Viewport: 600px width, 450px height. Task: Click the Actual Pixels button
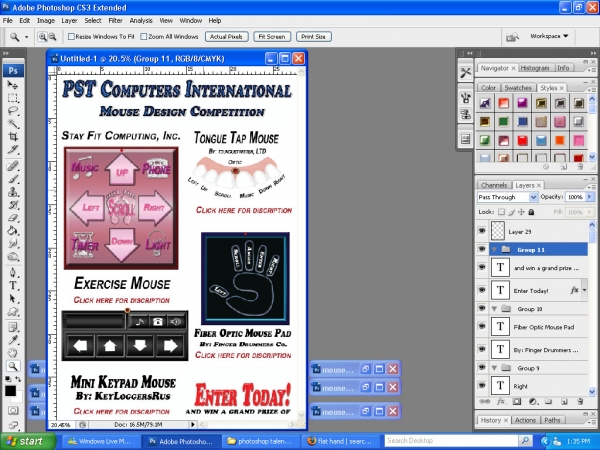coord(227,37)
